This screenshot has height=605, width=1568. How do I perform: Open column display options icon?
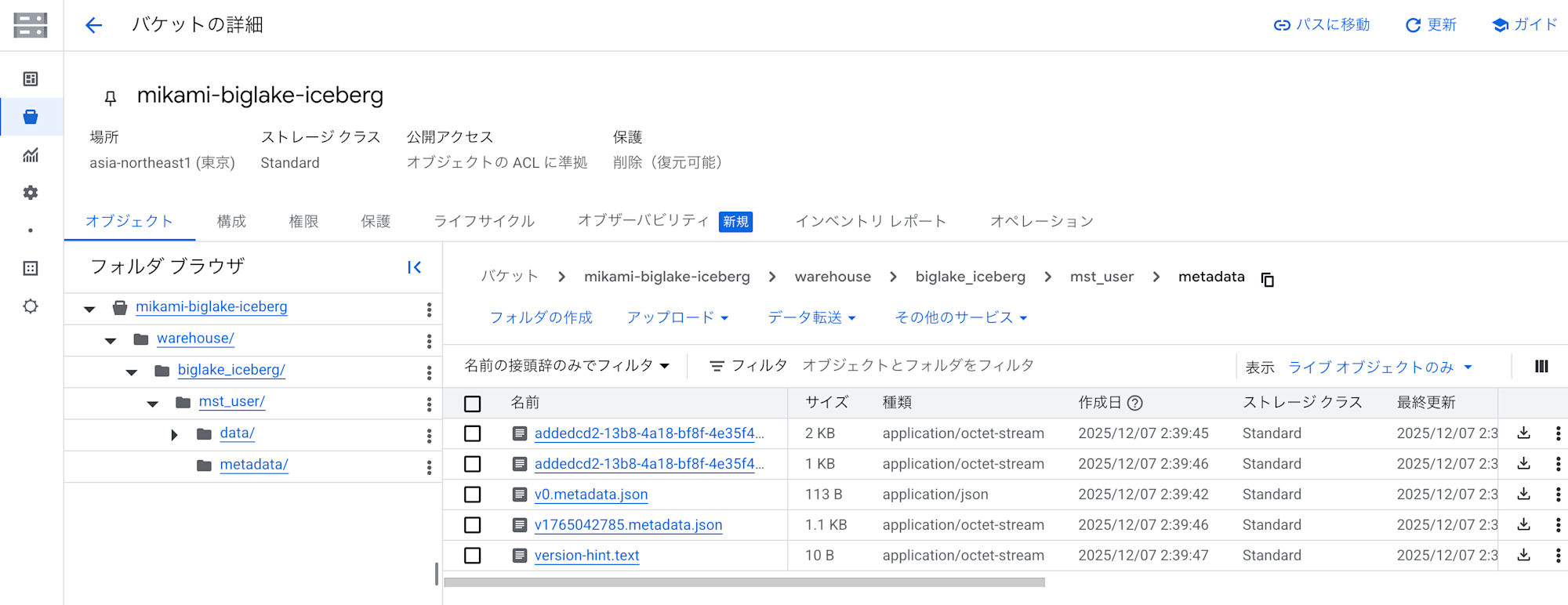[x=1541, y=366]
